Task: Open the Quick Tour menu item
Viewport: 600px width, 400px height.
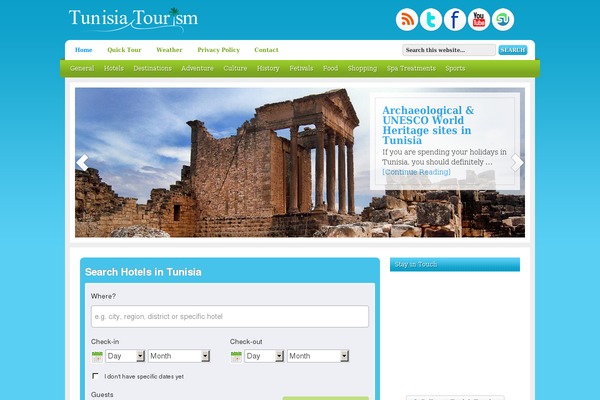Action: point(124,50)
